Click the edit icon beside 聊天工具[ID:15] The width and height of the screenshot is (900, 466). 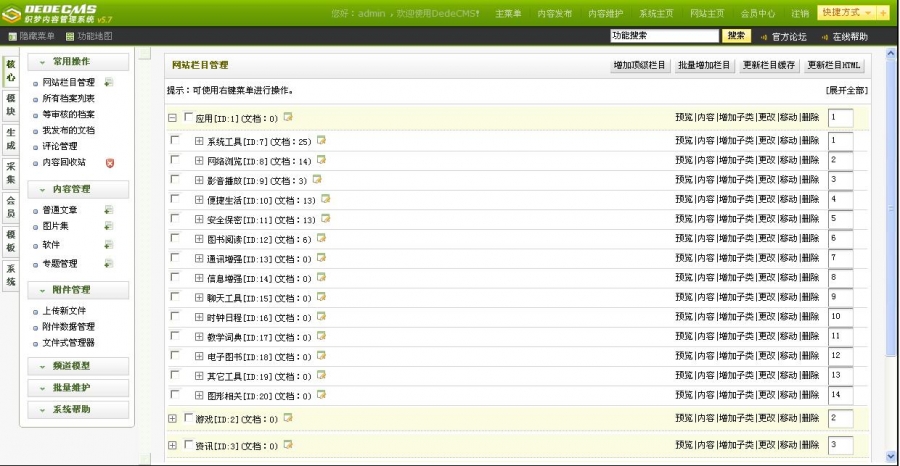pos(321,297)
